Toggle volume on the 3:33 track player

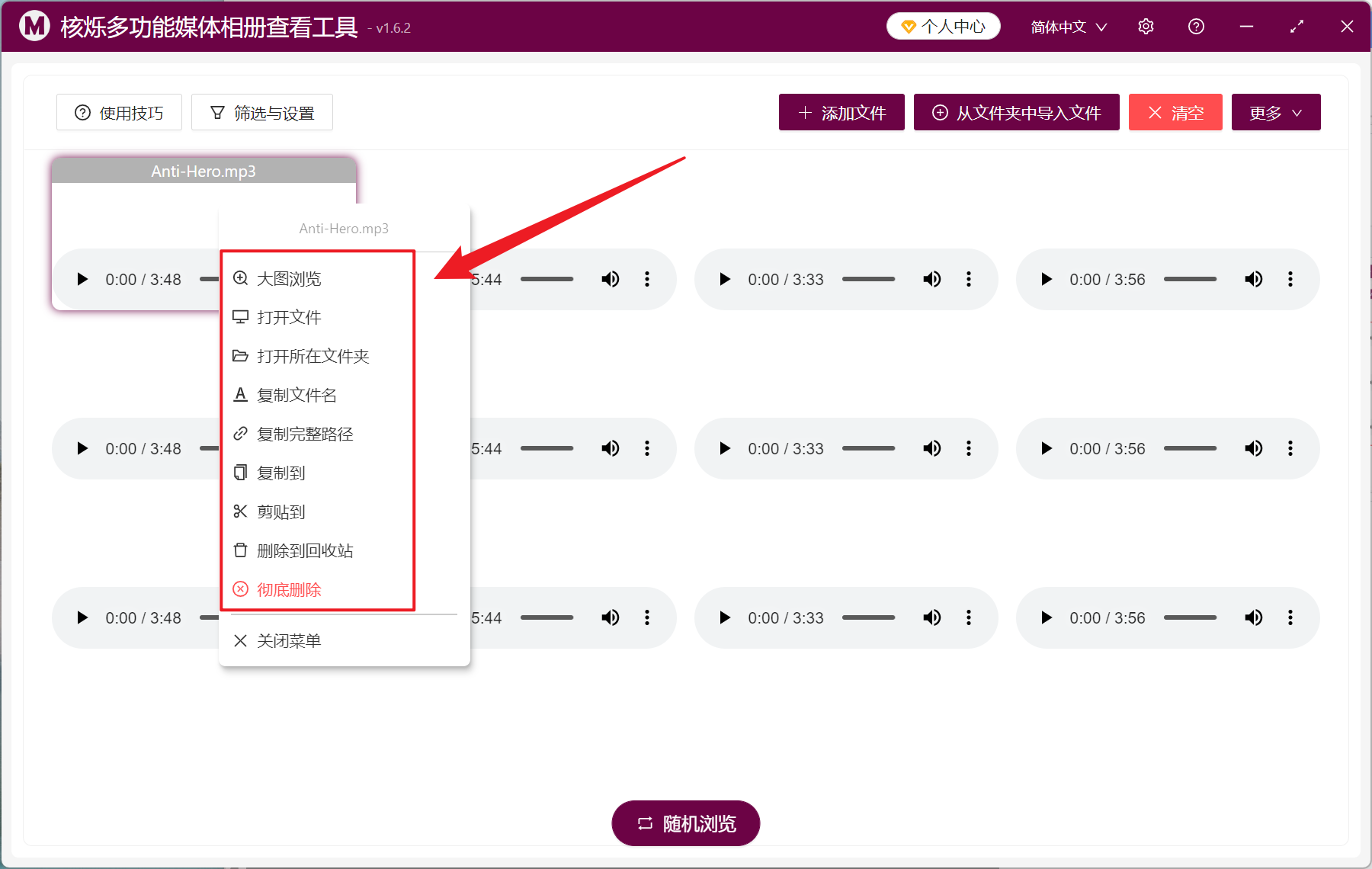point(931,279)
